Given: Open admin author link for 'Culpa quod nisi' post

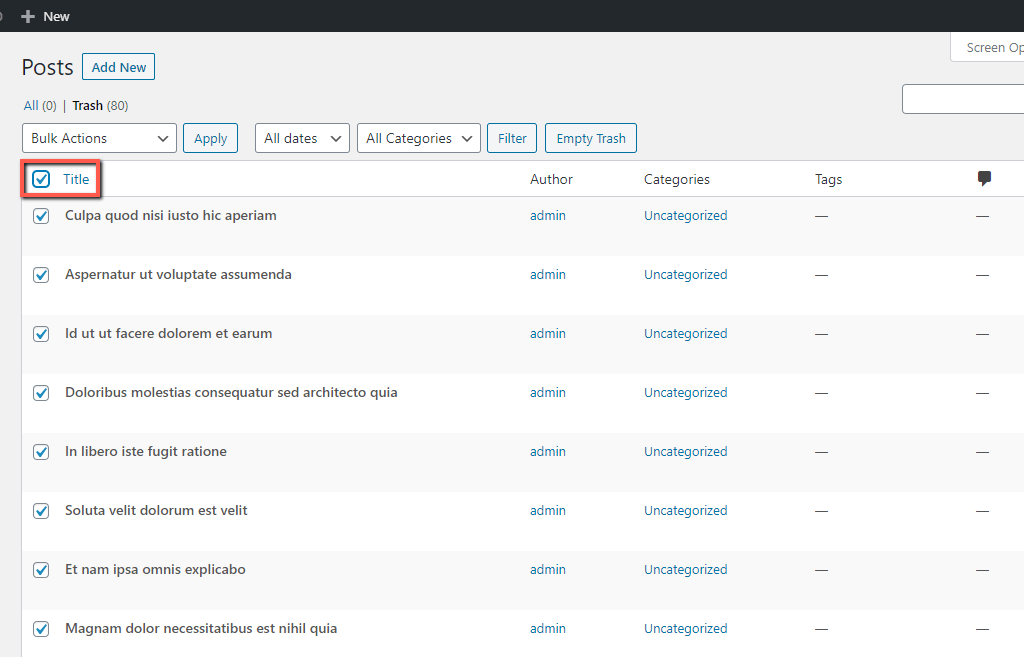Looking at the screenshot, I should (548, 216).
